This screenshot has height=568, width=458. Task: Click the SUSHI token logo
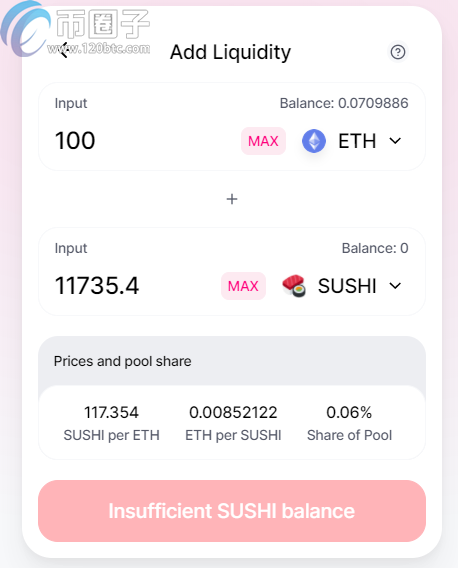[x=294, y=286]
